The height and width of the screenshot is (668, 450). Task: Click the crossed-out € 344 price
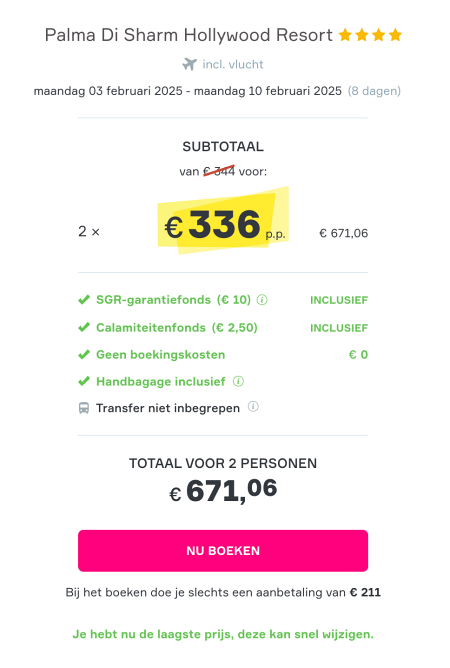point(219,171)
